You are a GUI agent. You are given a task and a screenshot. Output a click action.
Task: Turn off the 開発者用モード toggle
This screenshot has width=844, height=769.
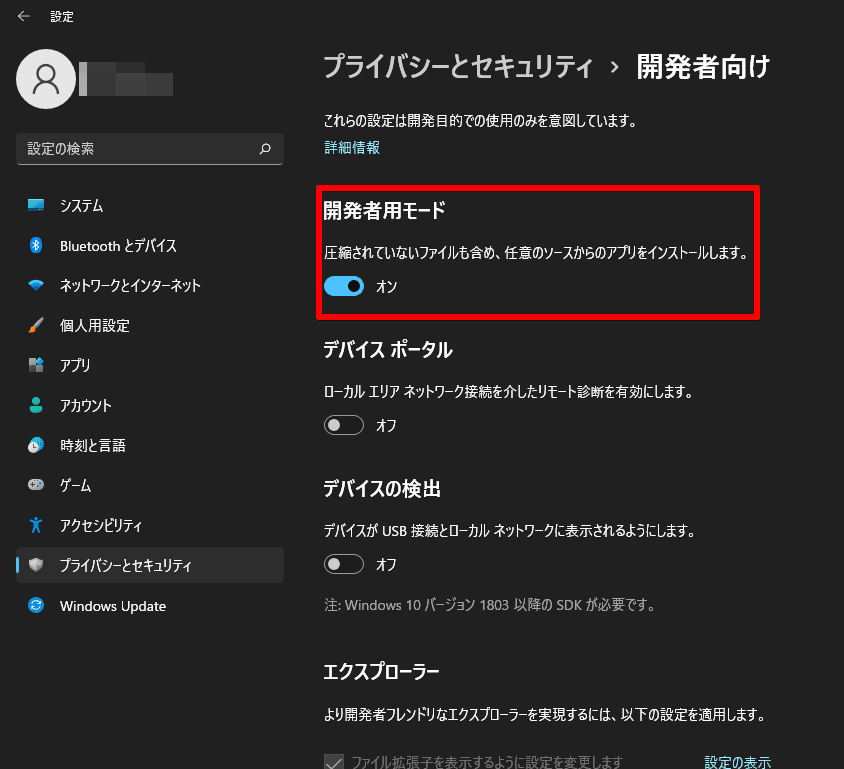click(344, 287)
